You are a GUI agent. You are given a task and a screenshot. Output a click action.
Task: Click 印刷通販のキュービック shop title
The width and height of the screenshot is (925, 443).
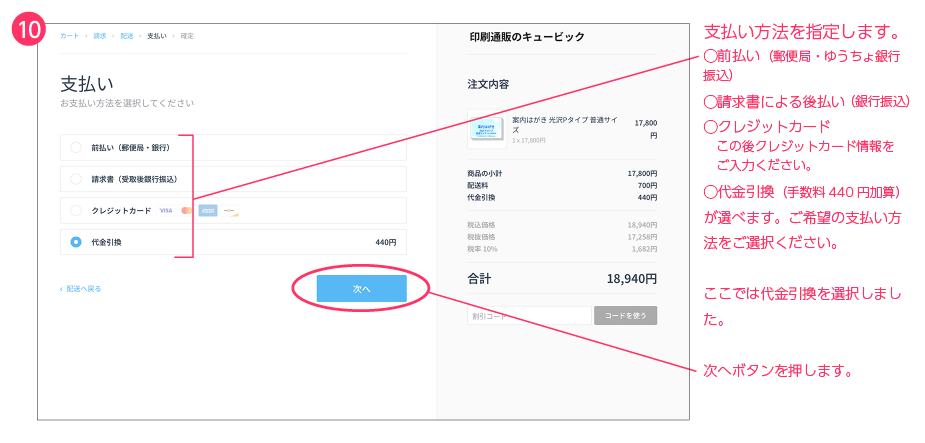pyautogui.click(x=526, y=37)
